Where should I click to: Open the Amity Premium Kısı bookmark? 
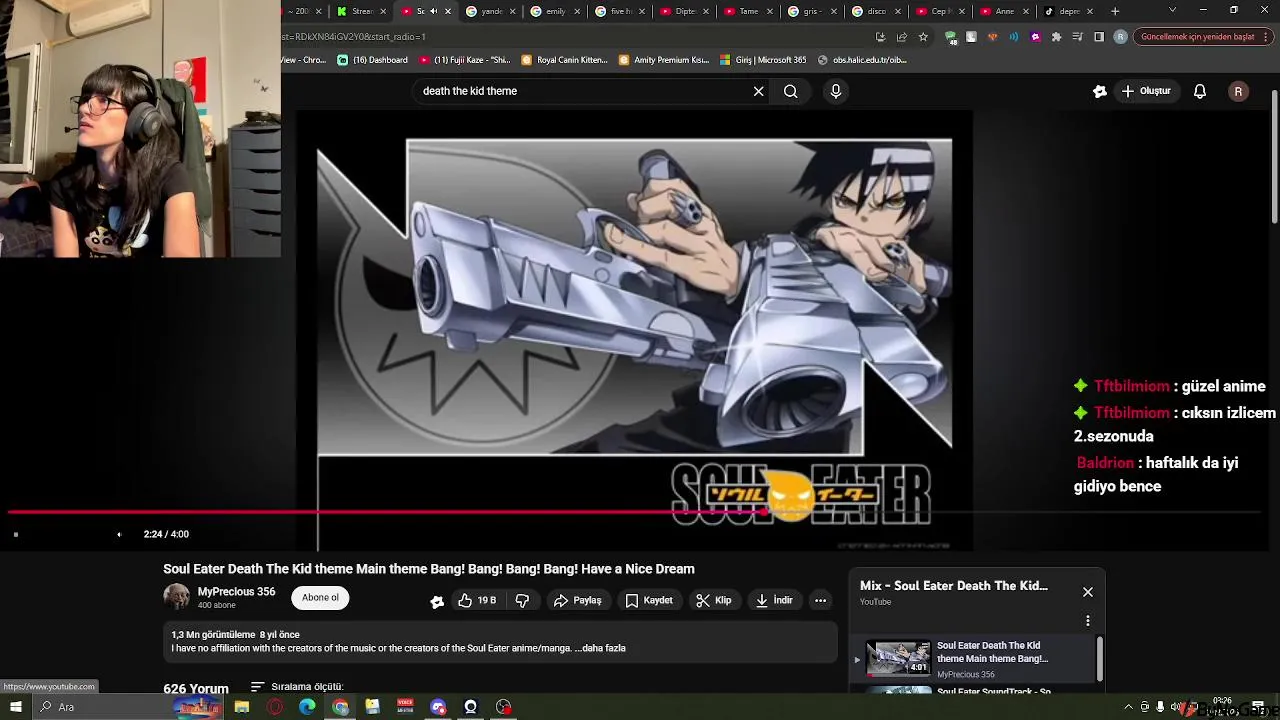point(663,60)
